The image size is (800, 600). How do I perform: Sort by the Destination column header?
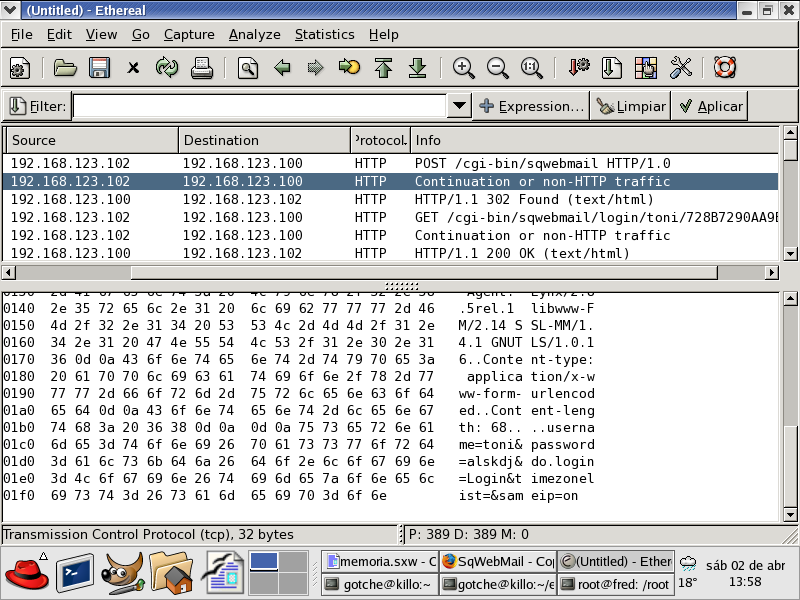tap(264, 140)
